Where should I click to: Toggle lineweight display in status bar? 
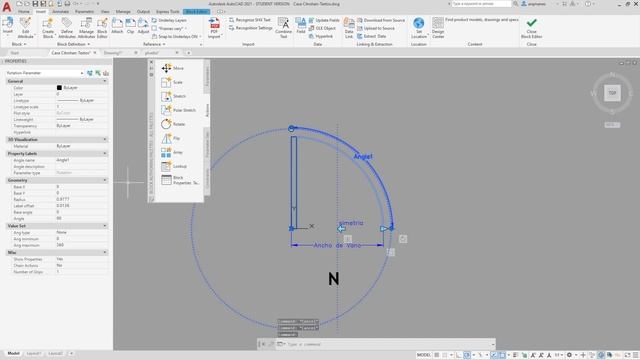coord(515,355)
